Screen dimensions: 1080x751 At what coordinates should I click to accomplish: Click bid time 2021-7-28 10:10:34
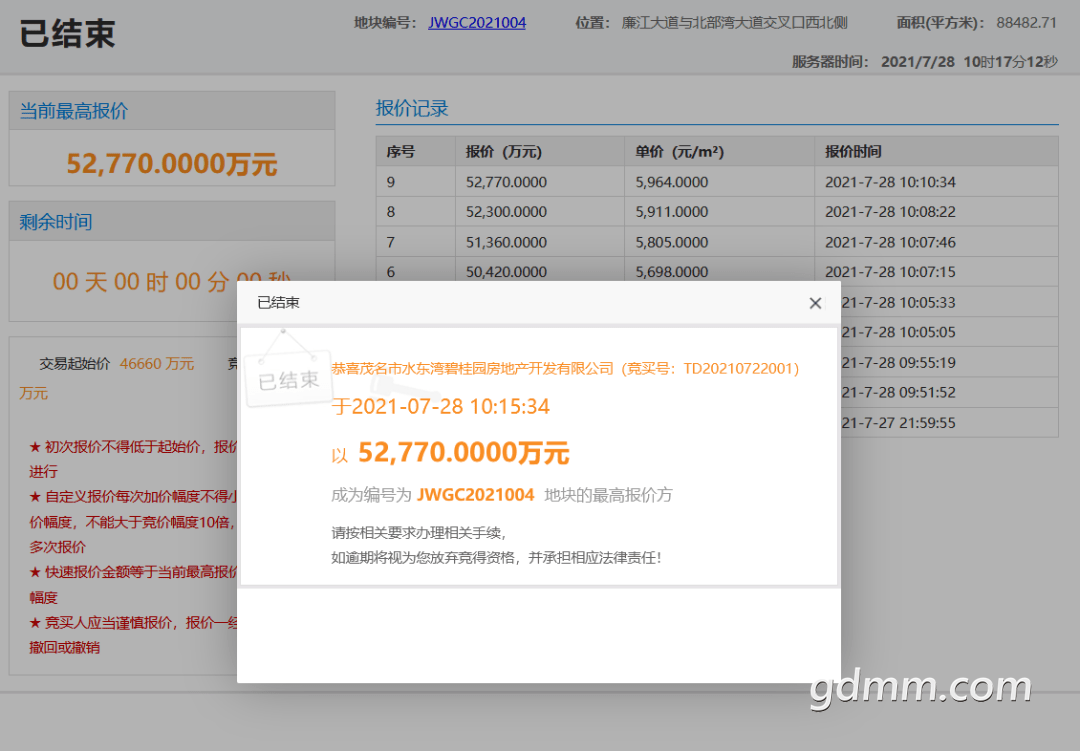click(x=890, y=182)
